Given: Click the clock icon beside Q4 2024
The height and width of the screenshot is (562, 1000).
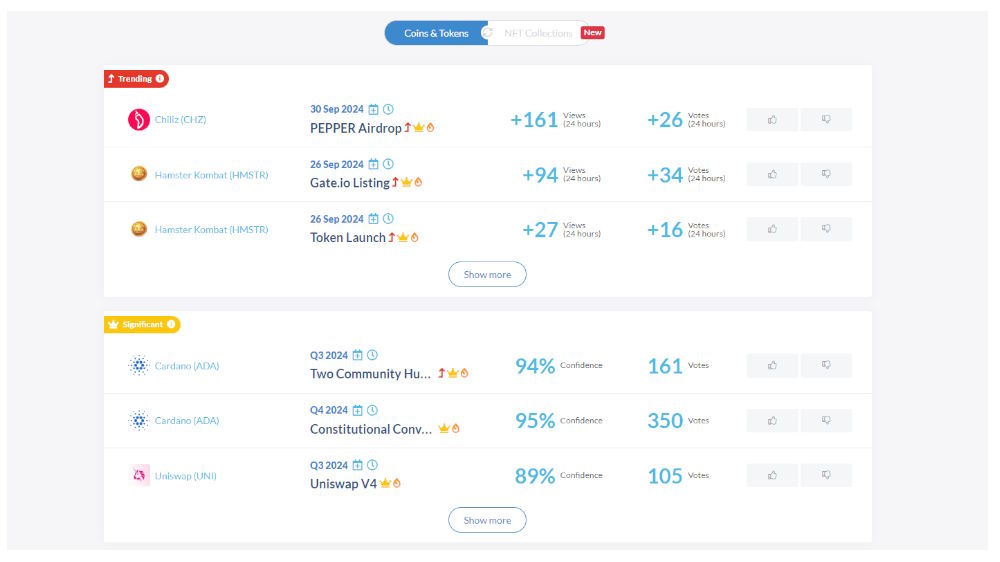Looking at the screenshot, I should [372, 410].
